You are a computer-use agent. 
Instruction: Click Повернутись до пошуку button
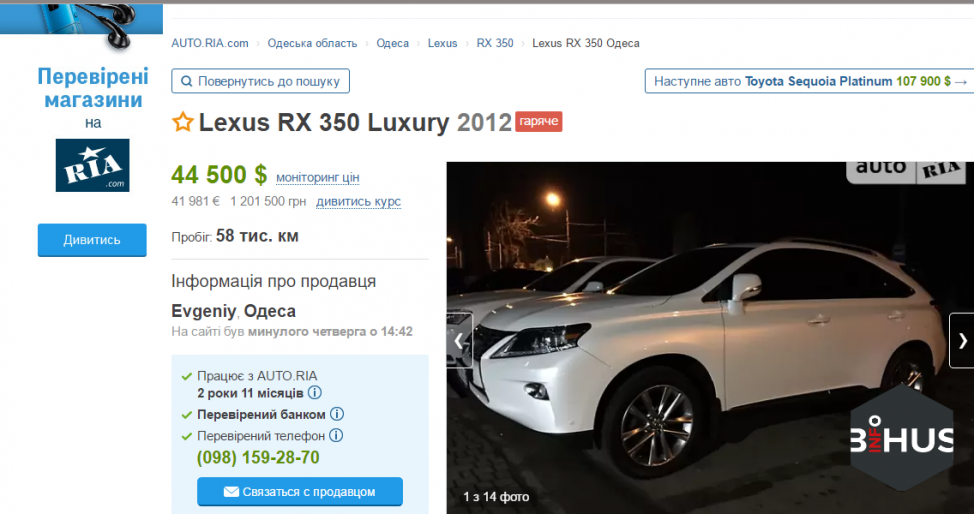[260, 81]
